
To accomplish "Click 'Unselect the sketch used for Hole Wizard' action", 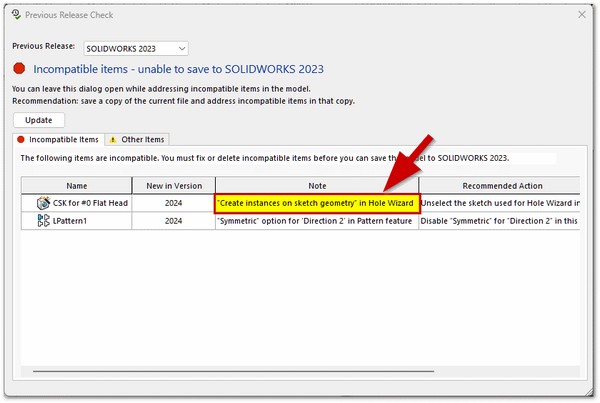I will pyautogui.click(x=499, y=203).
